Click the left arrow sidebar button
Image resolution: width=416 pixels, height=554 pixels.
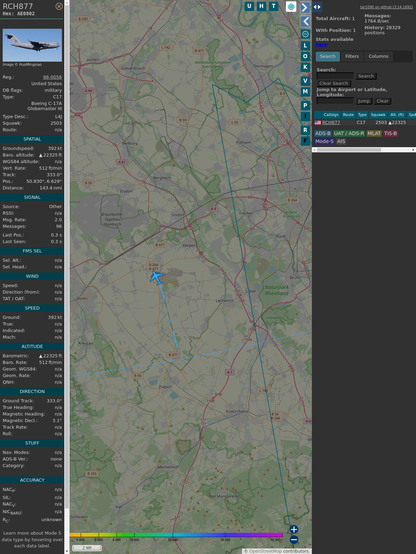pos(305,22)
